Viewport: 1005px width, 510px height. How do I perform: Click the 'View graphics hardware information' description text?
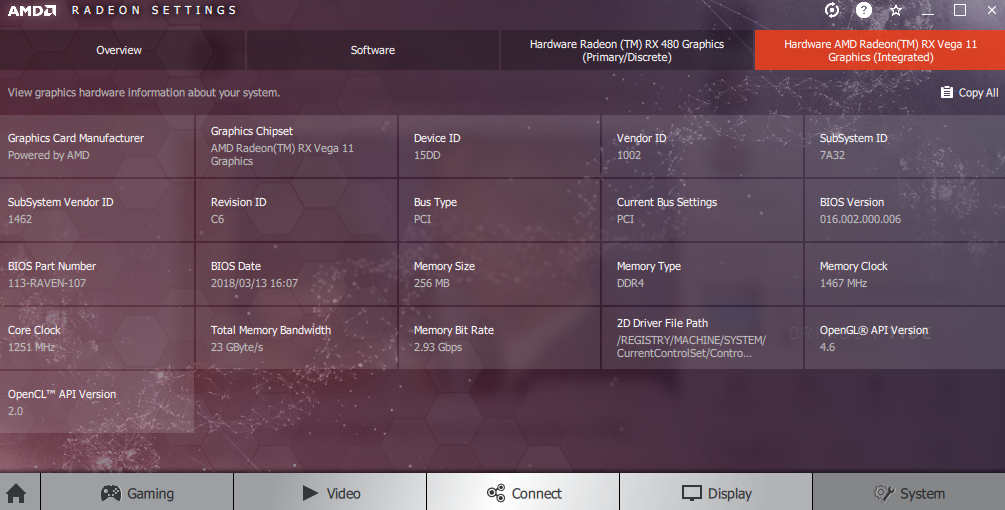pos(144,92)
